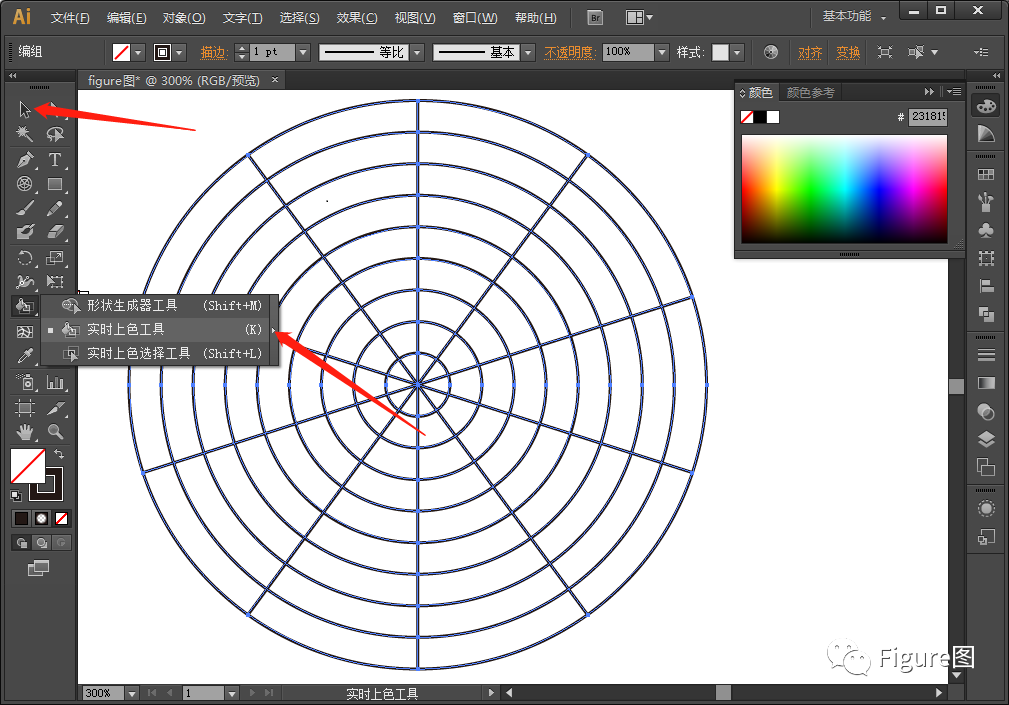Enable Draw Normal mode
Screen dimensions: 1009x705
pyautogui.click(x=21, y=543)
